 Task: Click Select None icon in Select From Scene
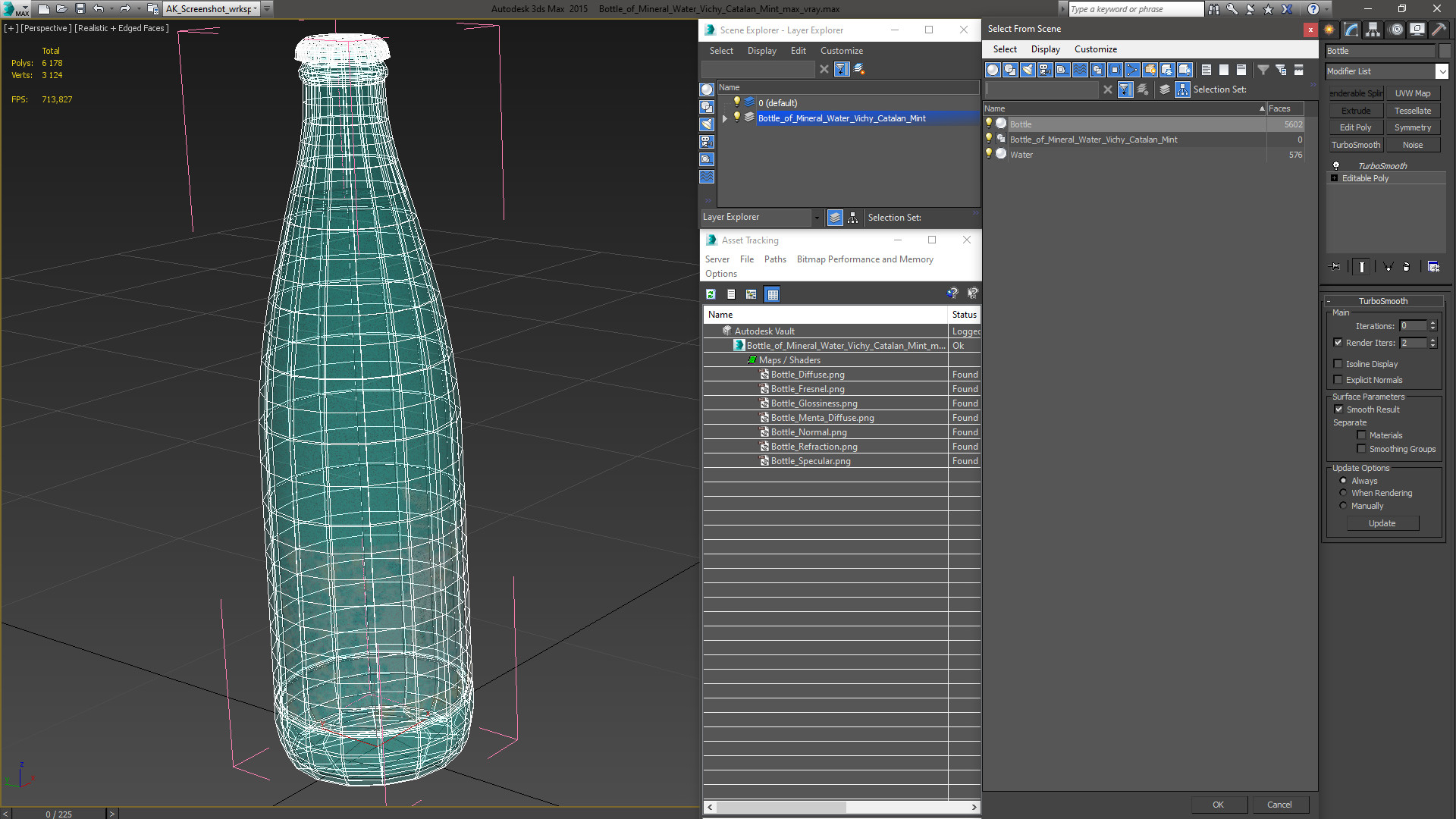1224,70
